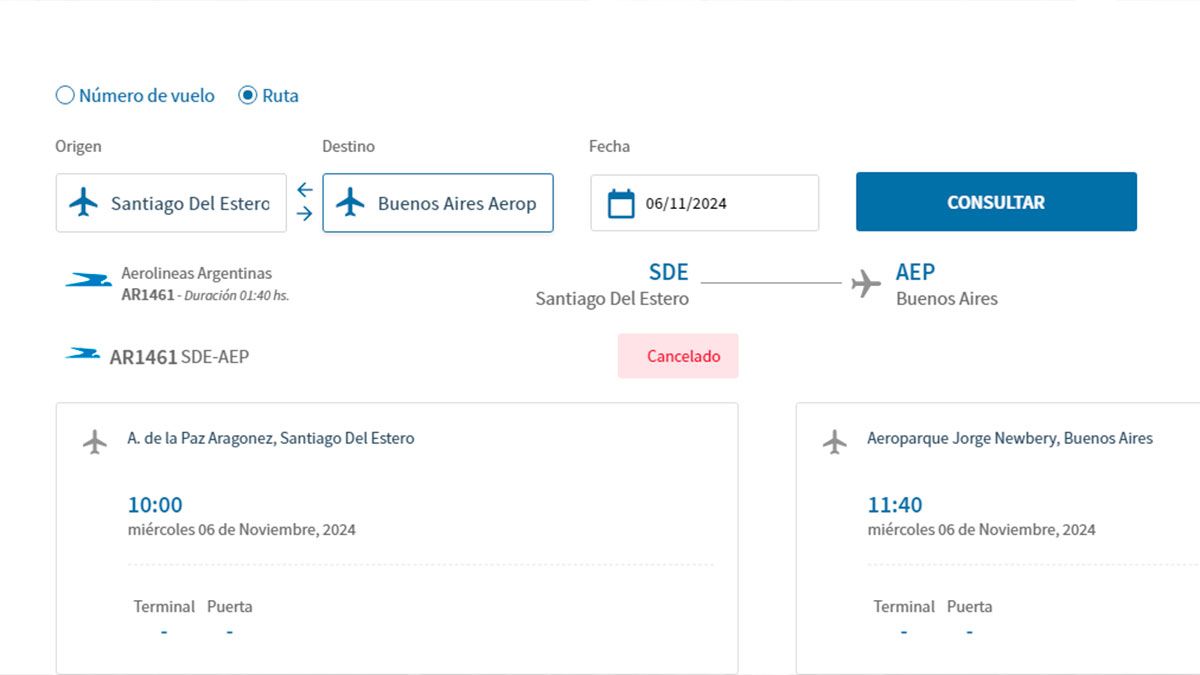Click the plane icon in the departure airport card
This screenshot has height=675, width=1200.
pos(95,441)
